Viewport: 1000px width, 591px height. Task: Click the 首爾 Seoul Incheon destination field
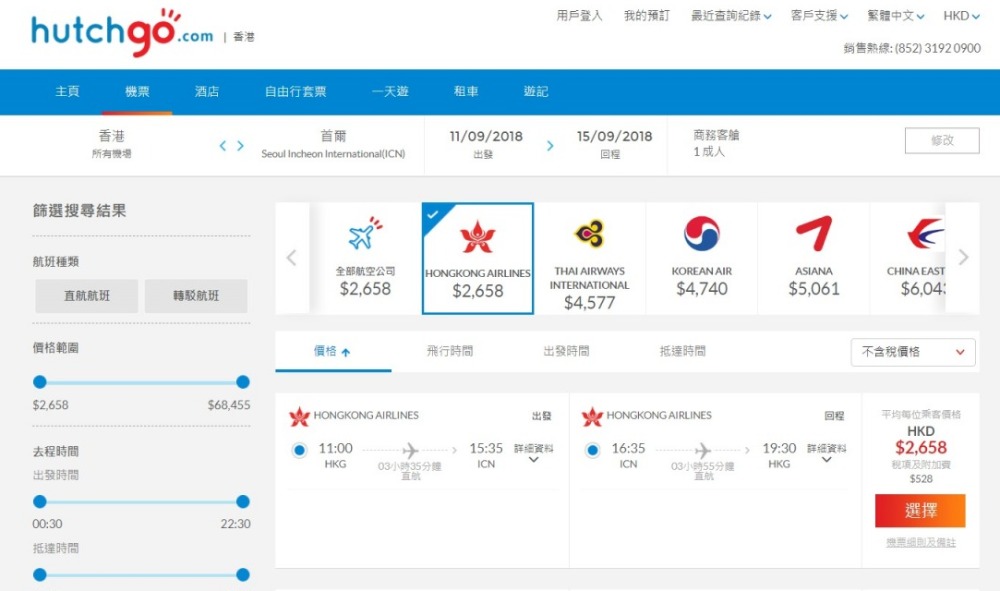(x=333, y=144)
